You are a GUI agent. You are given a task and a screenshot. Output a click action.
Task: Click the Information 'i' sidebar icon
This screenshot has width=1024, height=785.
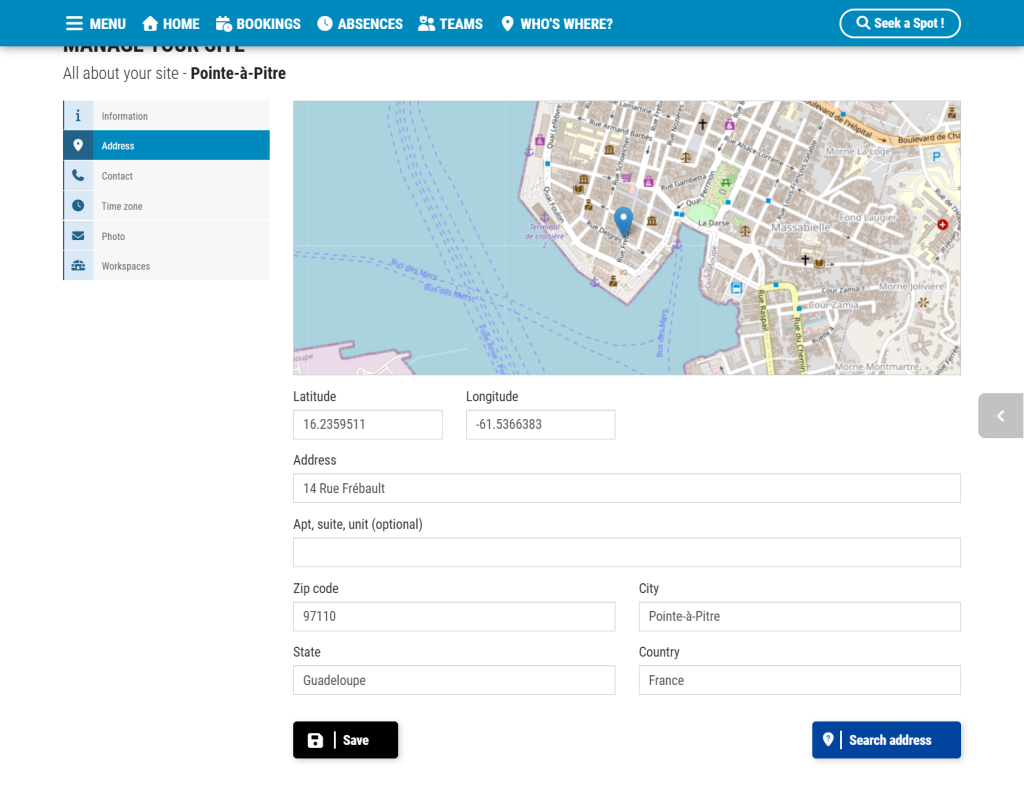pos(78,116)
